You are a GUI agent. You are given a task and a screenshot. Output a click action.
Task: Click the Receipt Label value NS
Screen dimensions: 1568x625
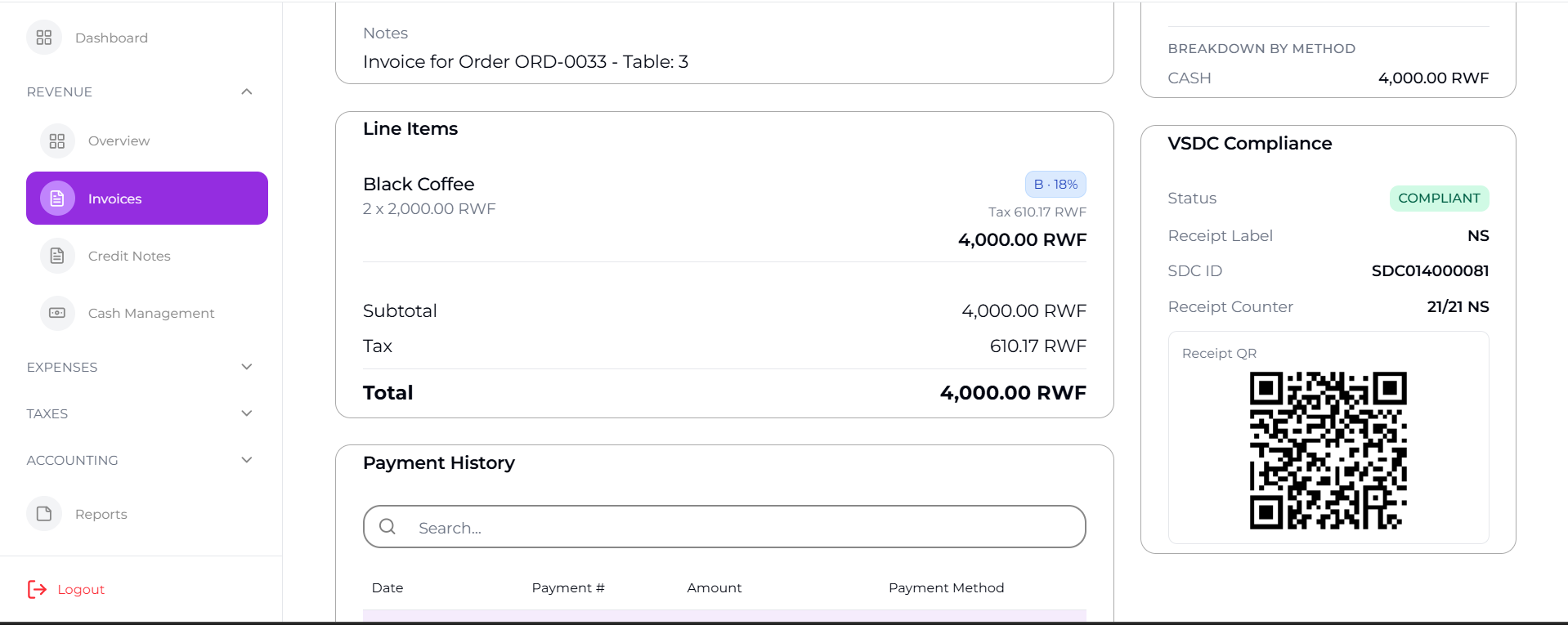click(x=1478, y=235)
